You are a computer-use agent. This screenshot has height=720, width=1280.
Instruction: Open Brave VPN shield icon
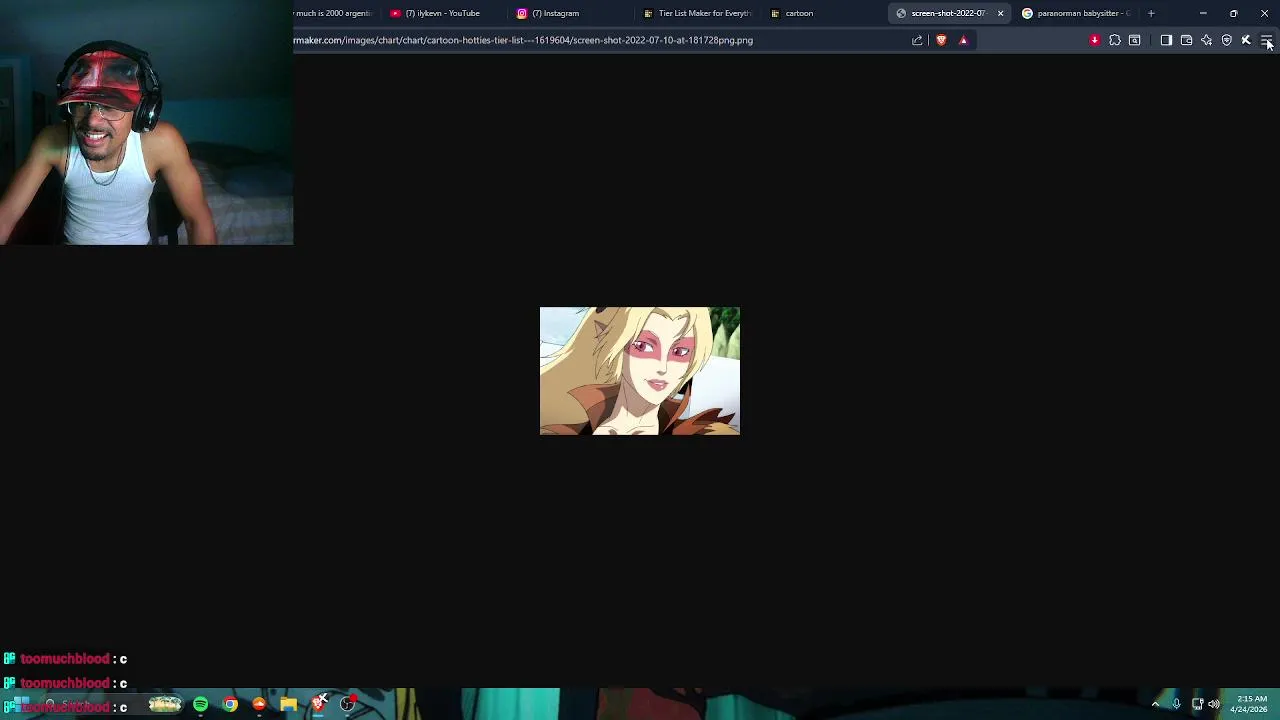pyautogui.click(x=1226, y=40)
